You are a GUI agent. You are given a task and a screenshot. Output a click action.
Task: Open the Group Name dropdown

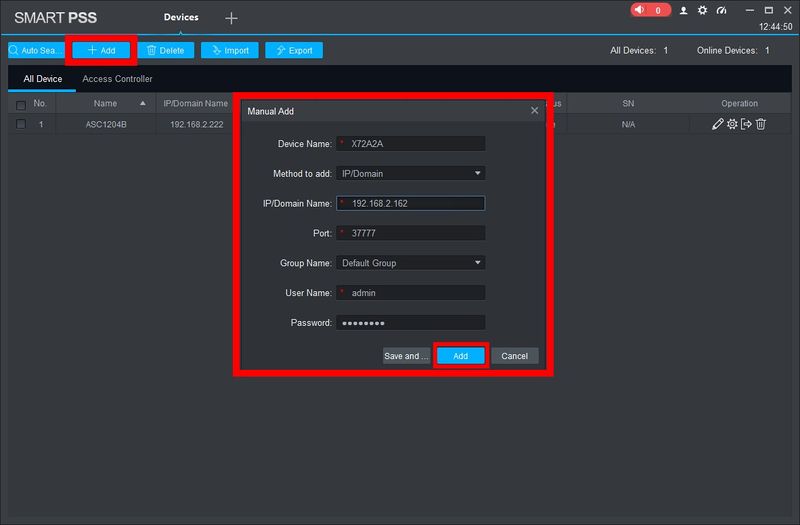point(411,263)
